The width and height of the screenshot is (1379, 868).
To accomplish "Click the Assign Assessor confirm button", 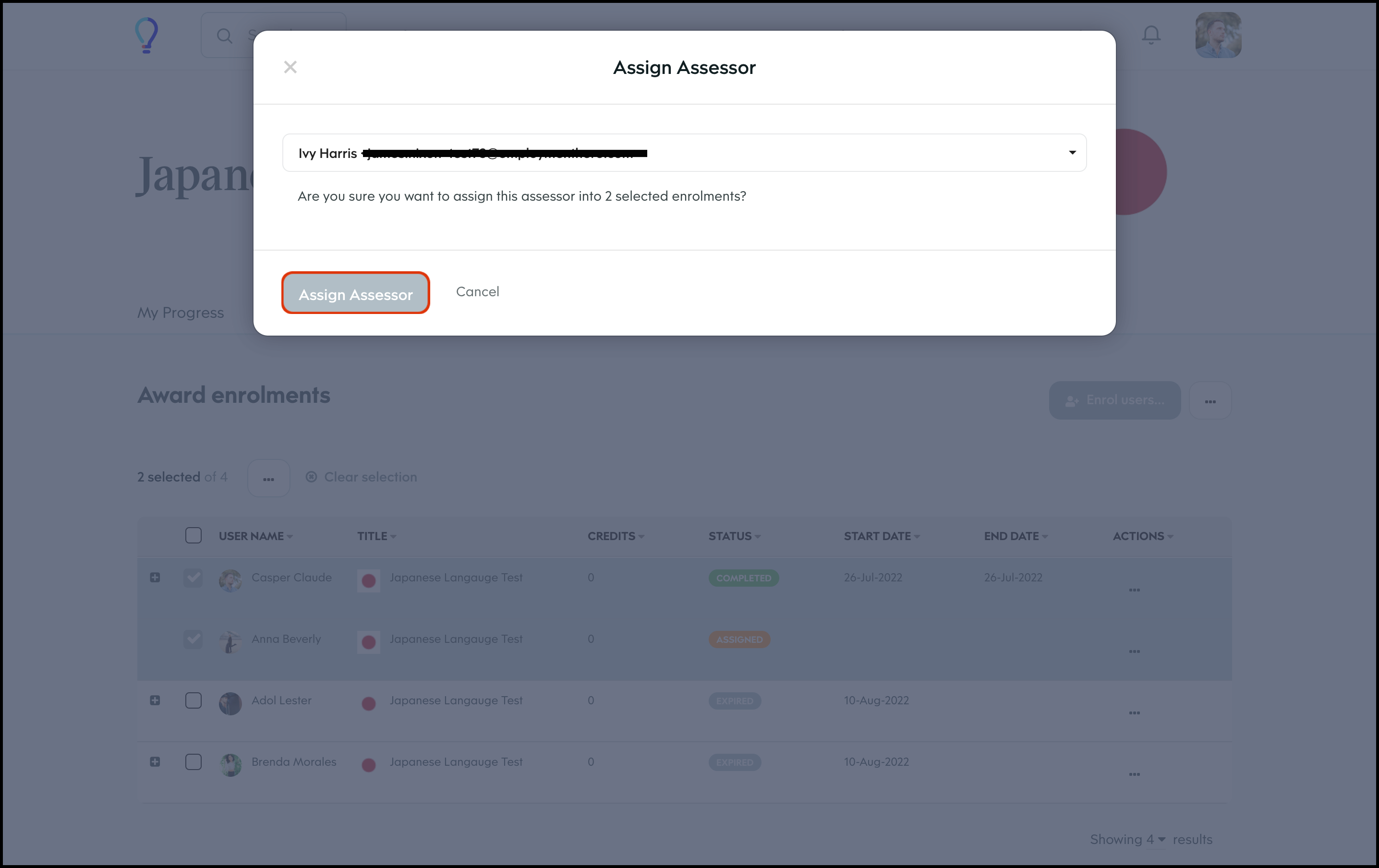I will [x=356, y=294].
